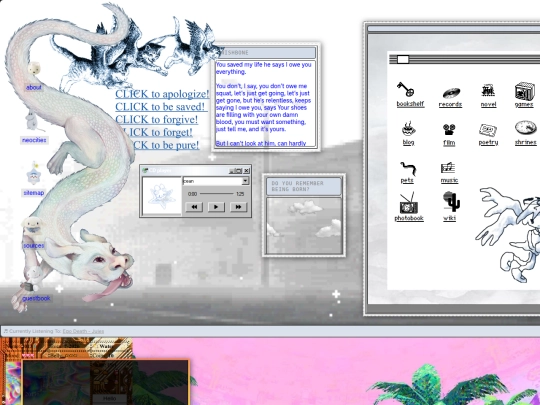Click 'DO YOU REMEMBER BEING BORN?' header

304,186
